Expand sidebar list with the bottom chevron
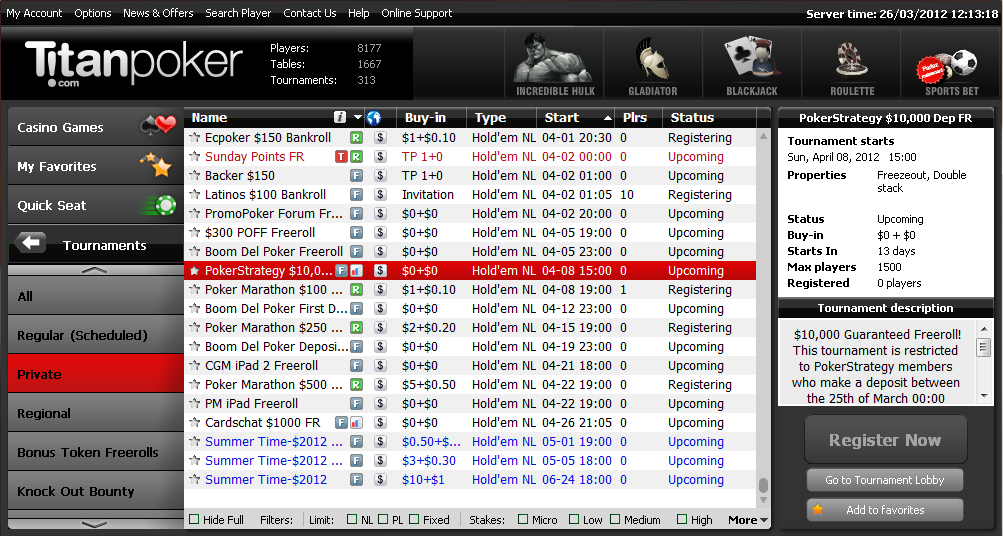 [95, 524]
